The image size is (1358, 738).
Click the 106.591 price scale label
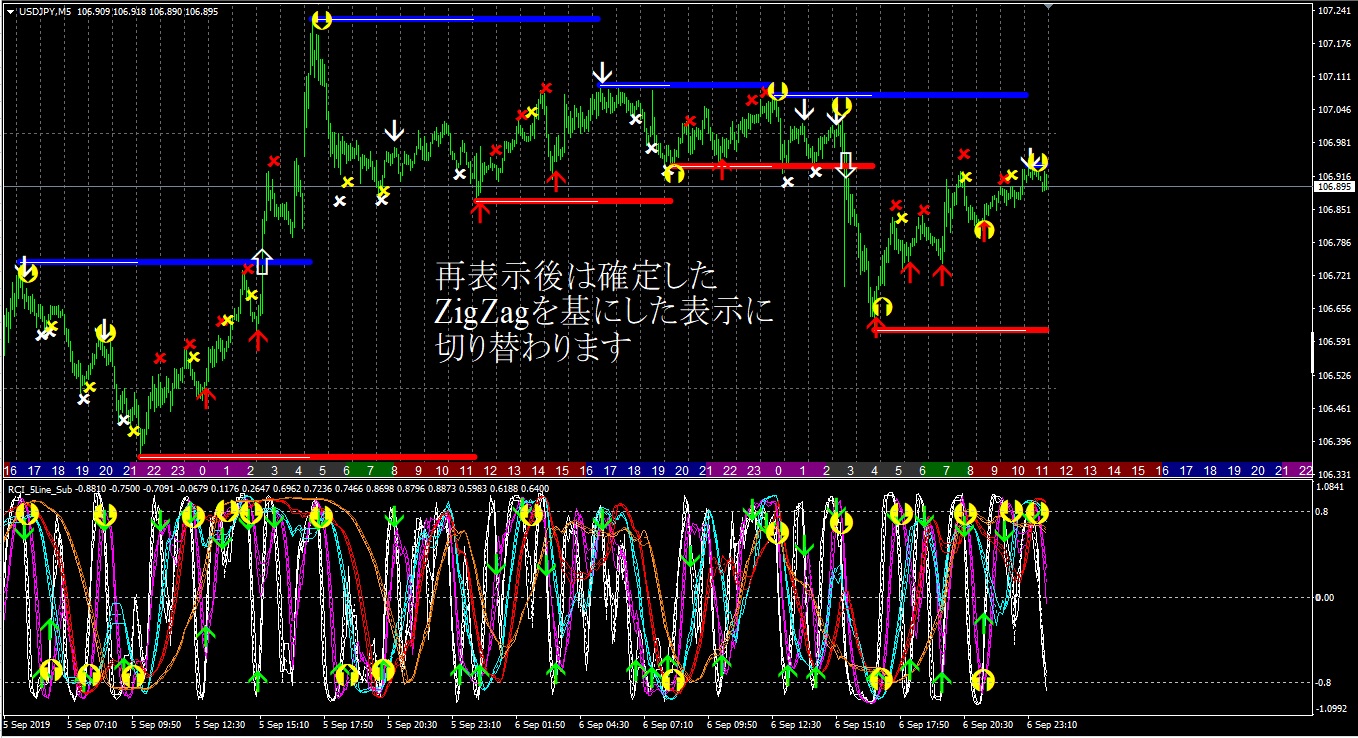click(1333, 343)
